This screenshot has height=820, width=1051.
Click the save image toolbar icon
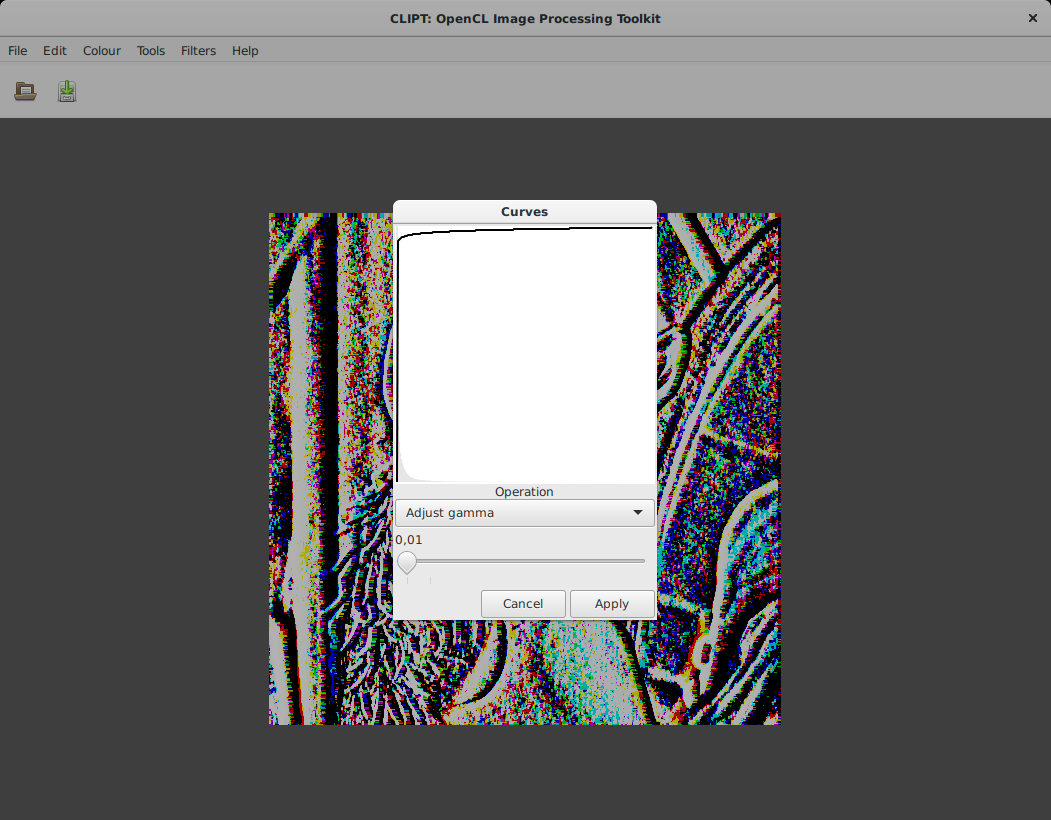[x=67, y=91]
